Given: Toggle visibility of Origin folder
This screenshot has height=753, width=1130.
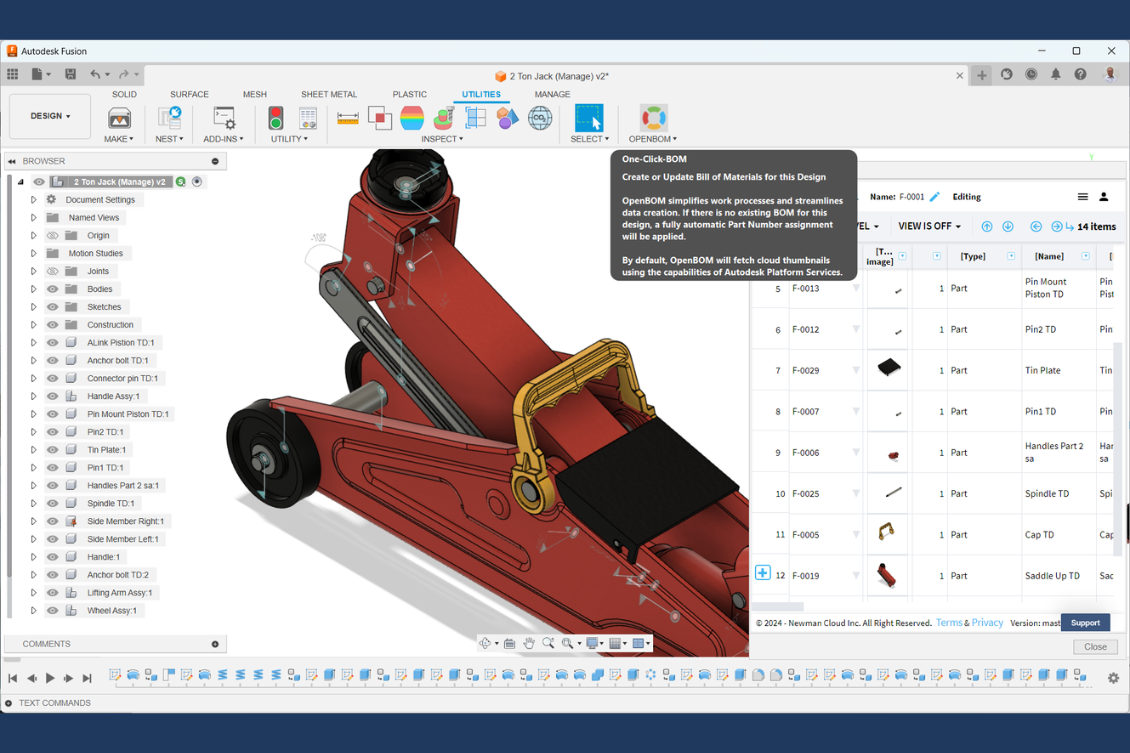Looking at the screenshot, I should 53,236.
